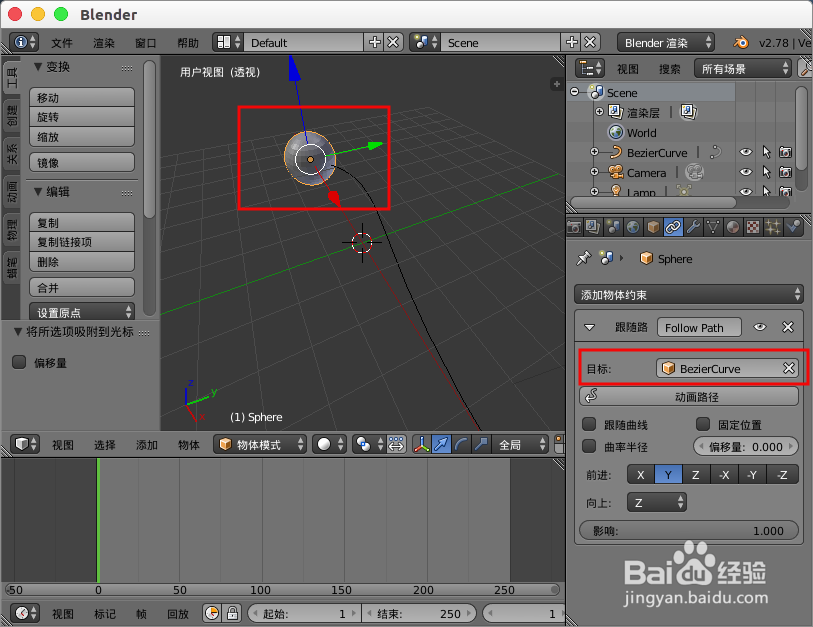Select the rotation manipulator arc icon

[x=459, y=444]
